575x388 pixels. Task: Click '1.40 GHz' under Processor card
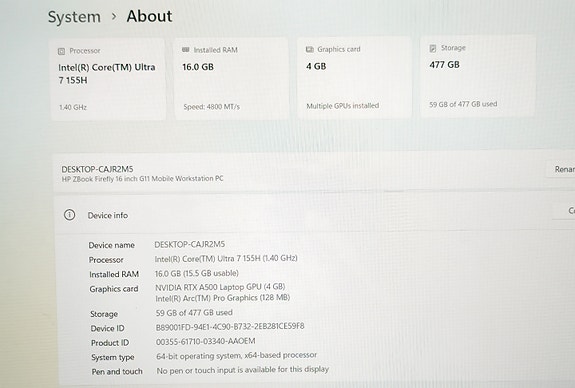(73, 107)
